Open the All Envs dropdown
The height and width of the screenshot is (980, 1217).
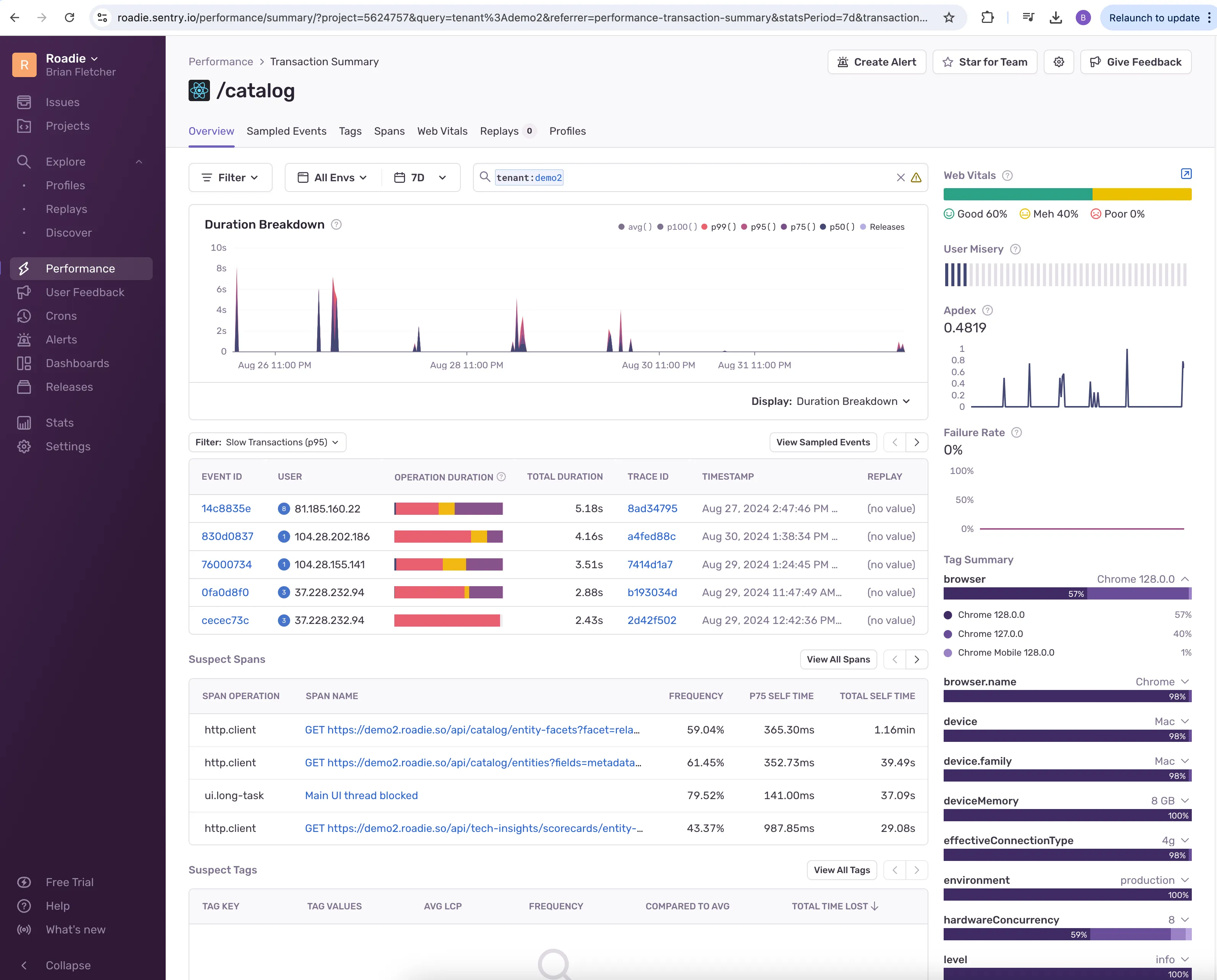(332, 177)
